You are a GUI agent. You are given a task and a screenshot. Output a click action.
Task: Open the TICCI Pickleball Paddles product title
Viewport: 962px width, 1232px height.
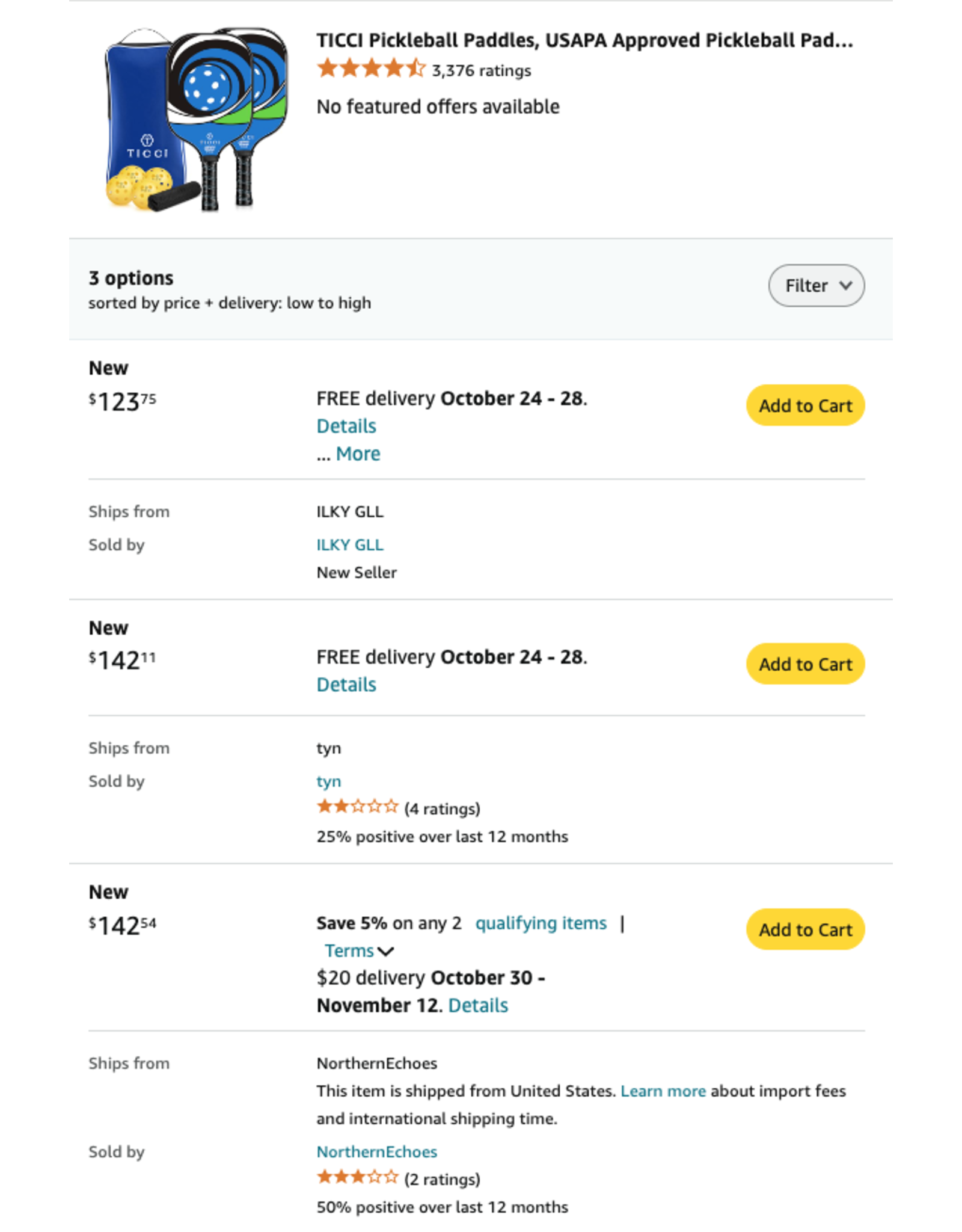[584, 40]
